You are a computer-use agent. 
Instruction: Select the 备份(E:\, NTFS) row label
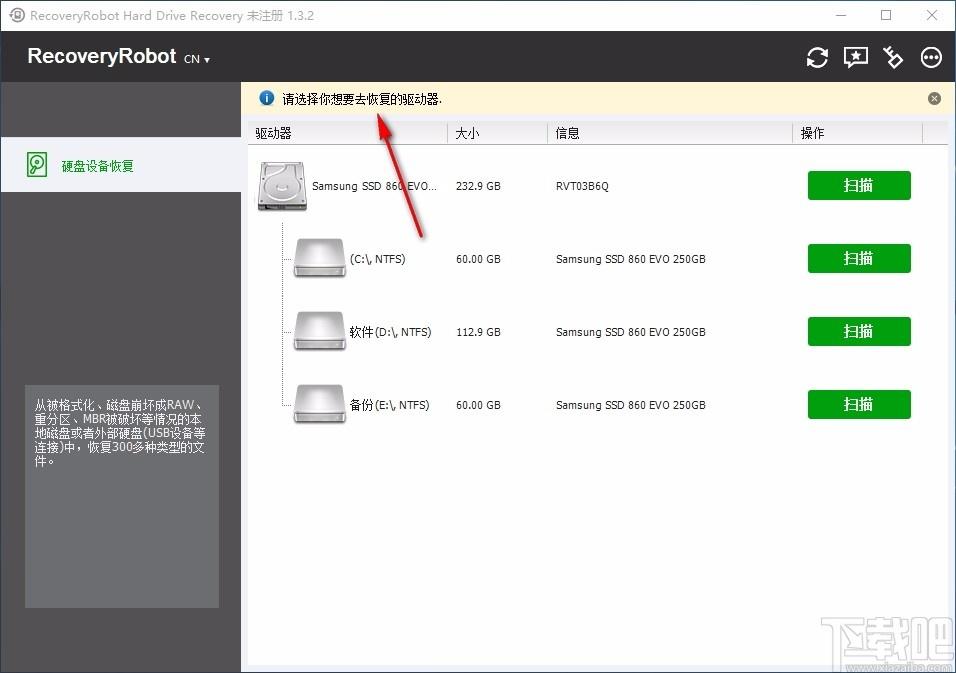pos(390,405)
